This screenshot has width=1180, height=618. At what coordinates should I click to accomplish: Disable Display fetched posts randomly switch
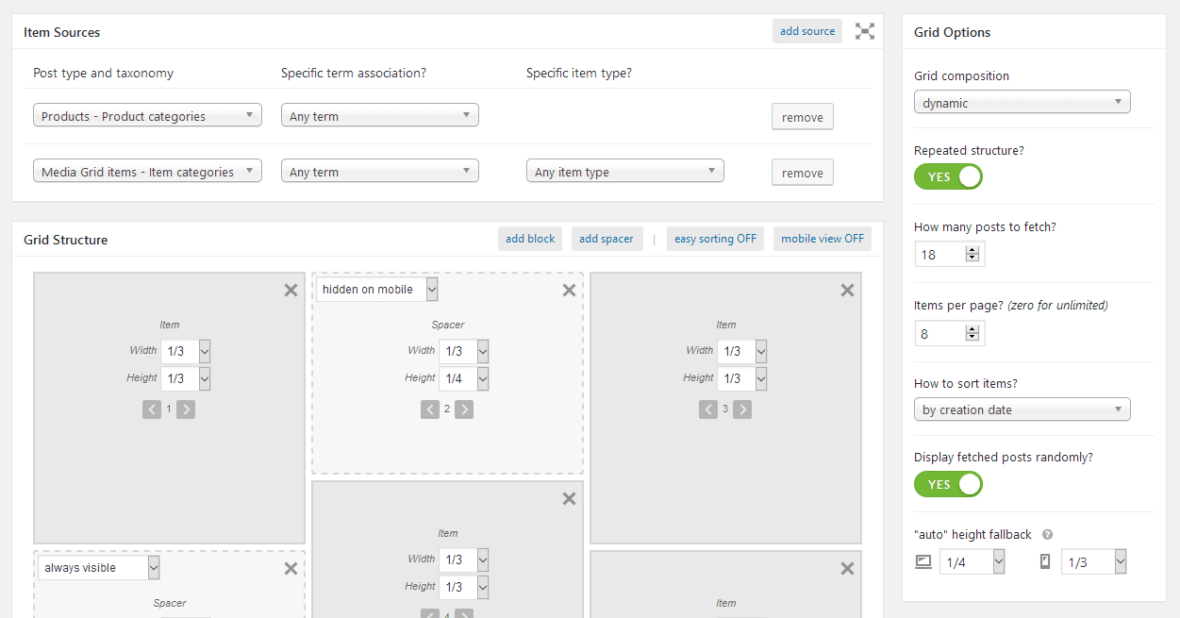tap(948, 484)
